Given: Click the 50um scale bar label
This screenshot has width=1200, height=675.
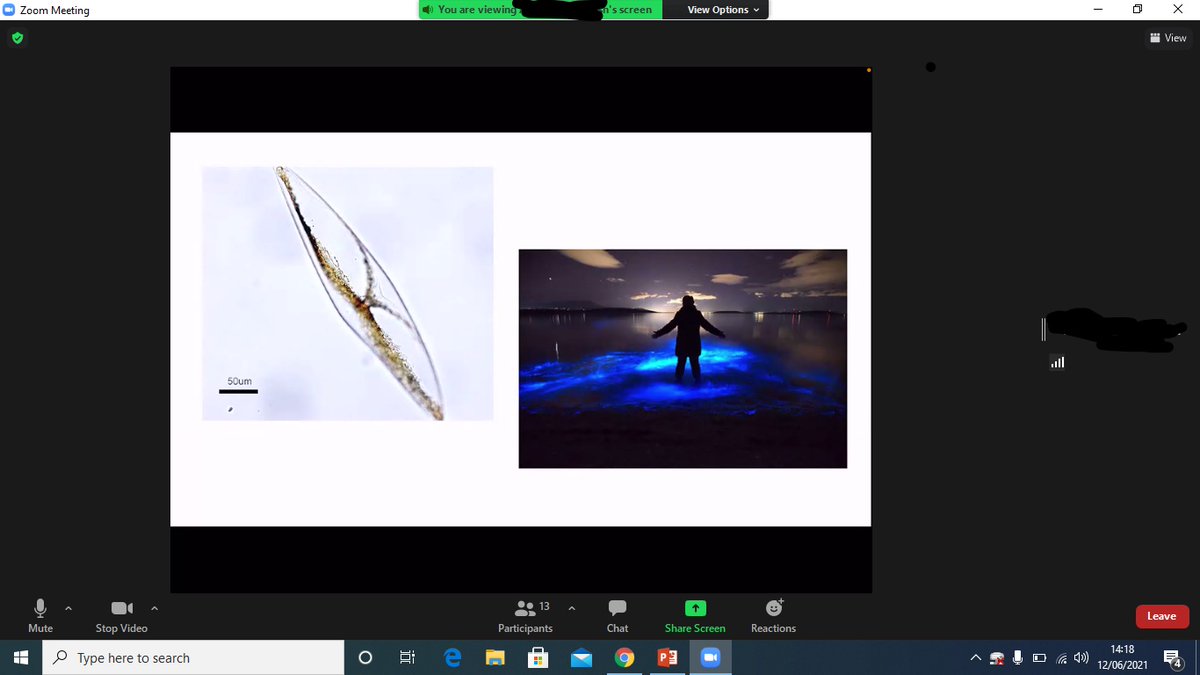Looking at the screenshot, I should [x=240, y=382].
